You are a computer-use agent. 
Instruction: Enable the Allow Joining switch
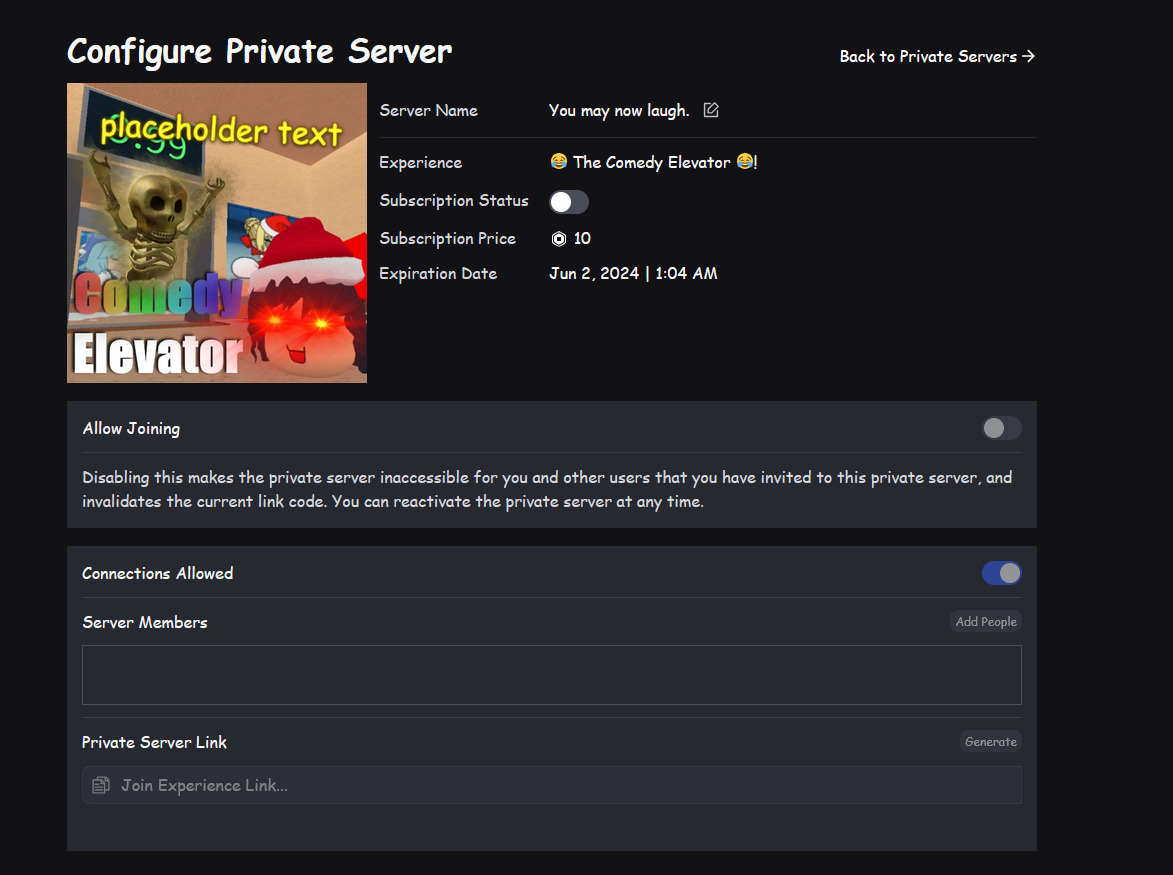1002,428
